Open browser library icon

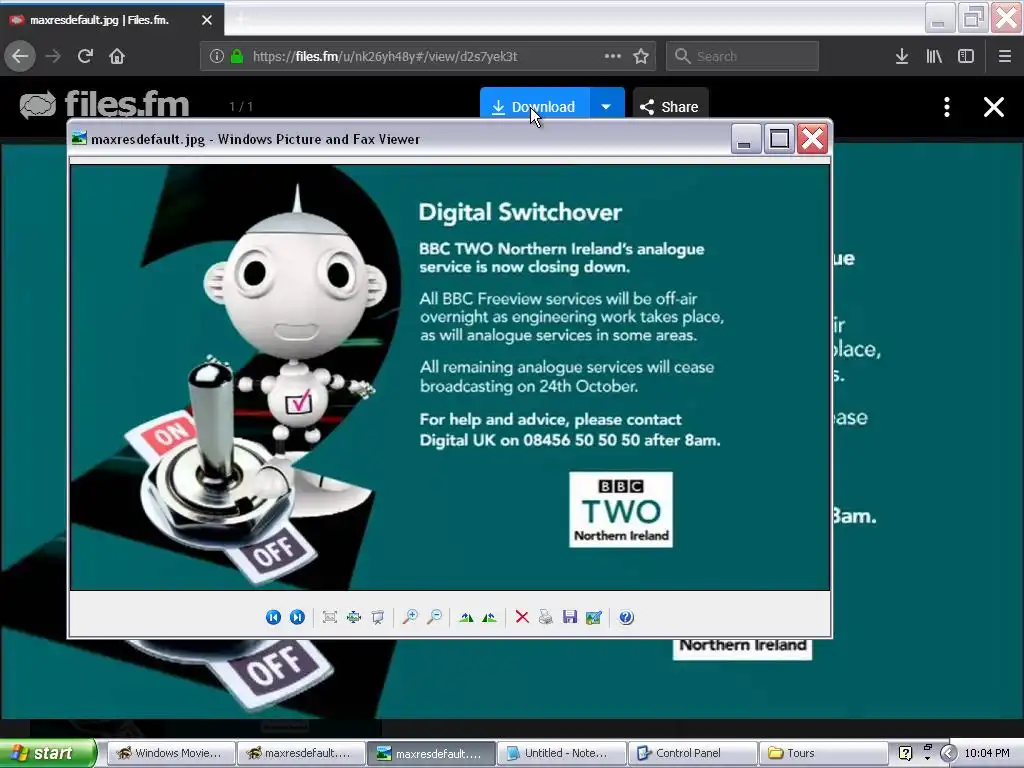pos(934,56)
